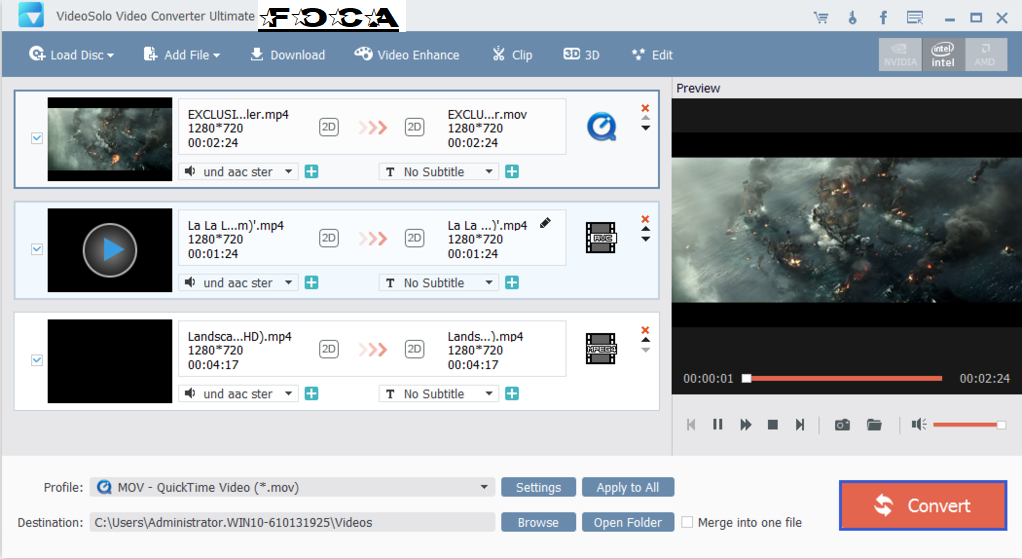1022x559 pixels.
Task: Click the profile Settings button
Action: click(538, 487)
